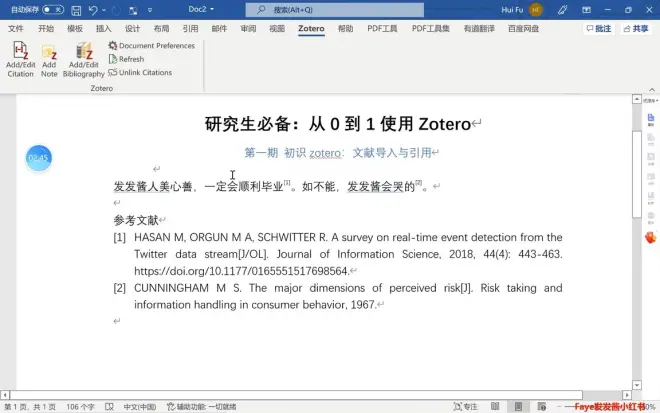The width and height of the screenshot is (660, 413).
Task: Click Unlink Citations
Action: click(x=140, y=72)
